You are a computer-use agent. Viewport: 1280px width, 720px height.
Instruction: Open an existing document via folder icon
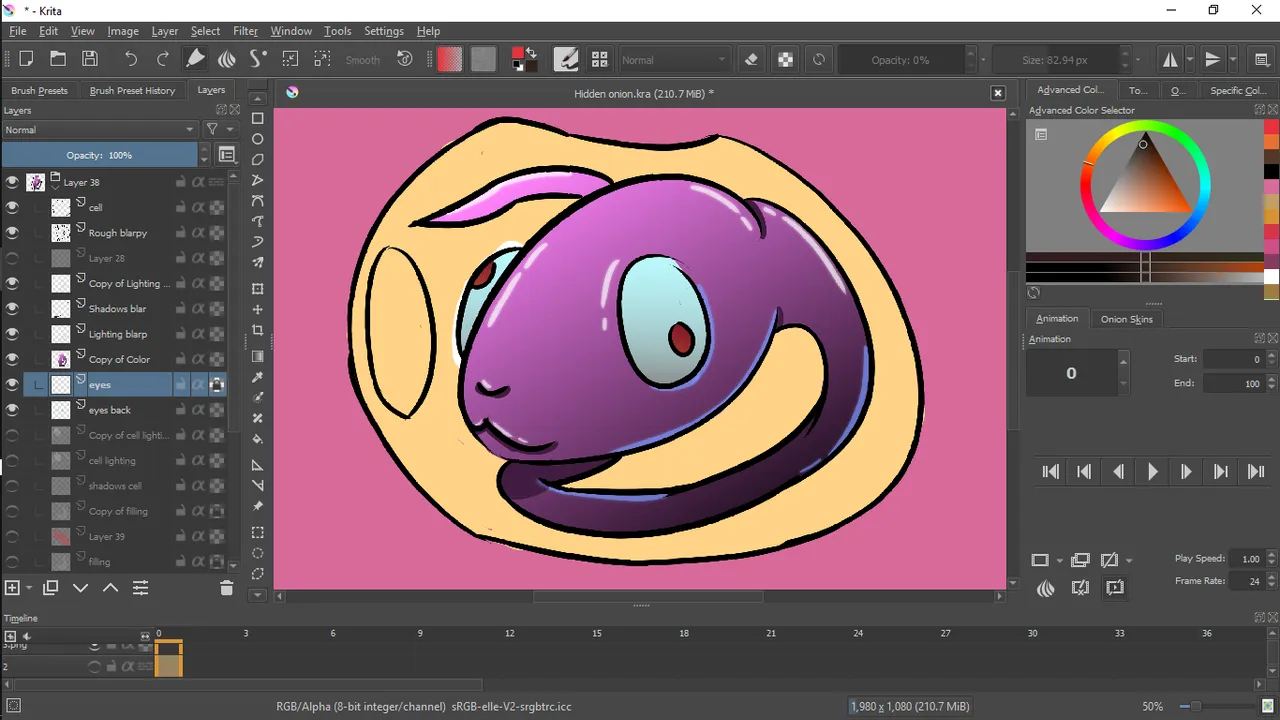[58, 59]
